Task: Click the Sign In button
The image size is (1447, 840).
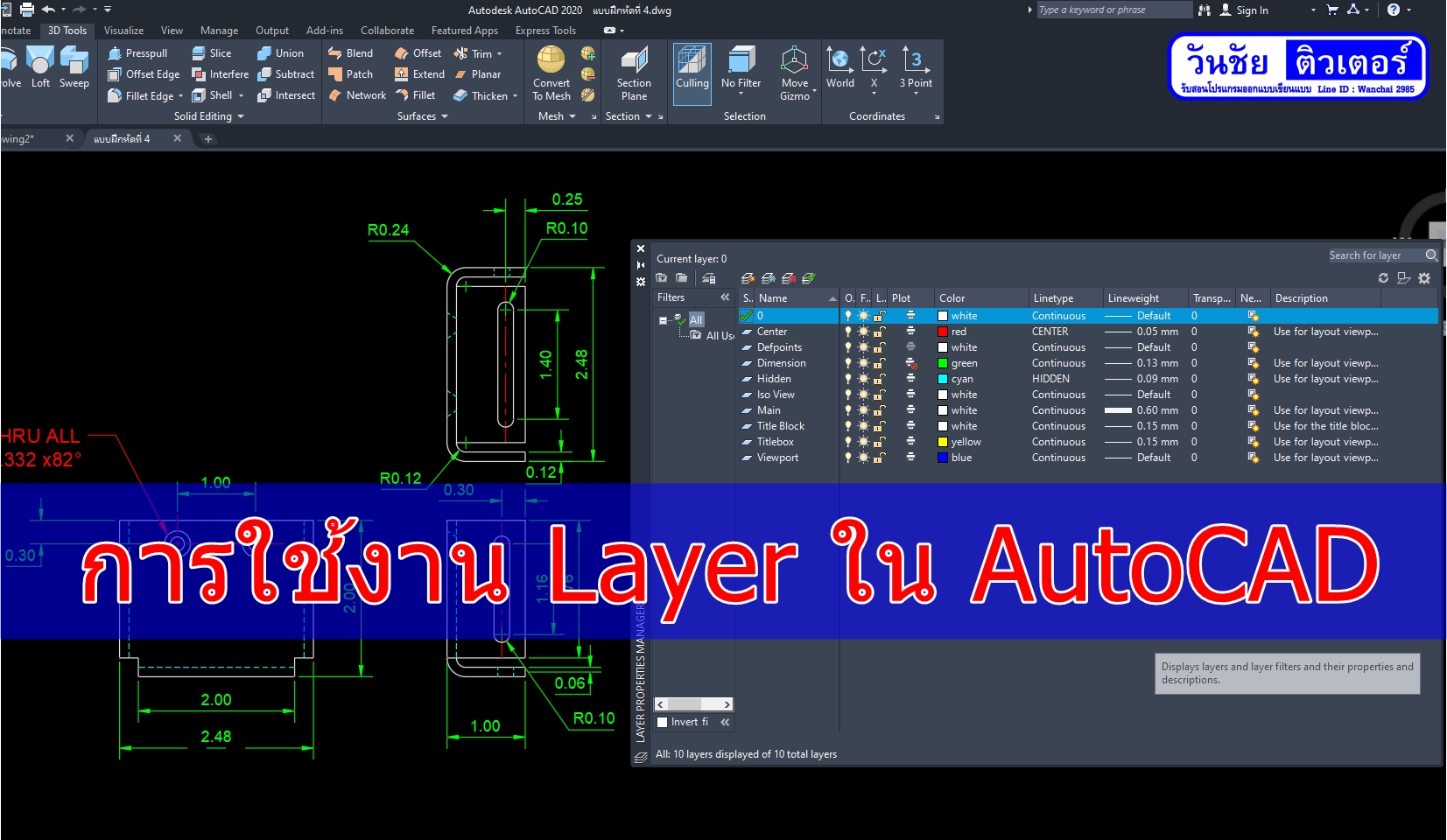Action: click(1244, 10)
